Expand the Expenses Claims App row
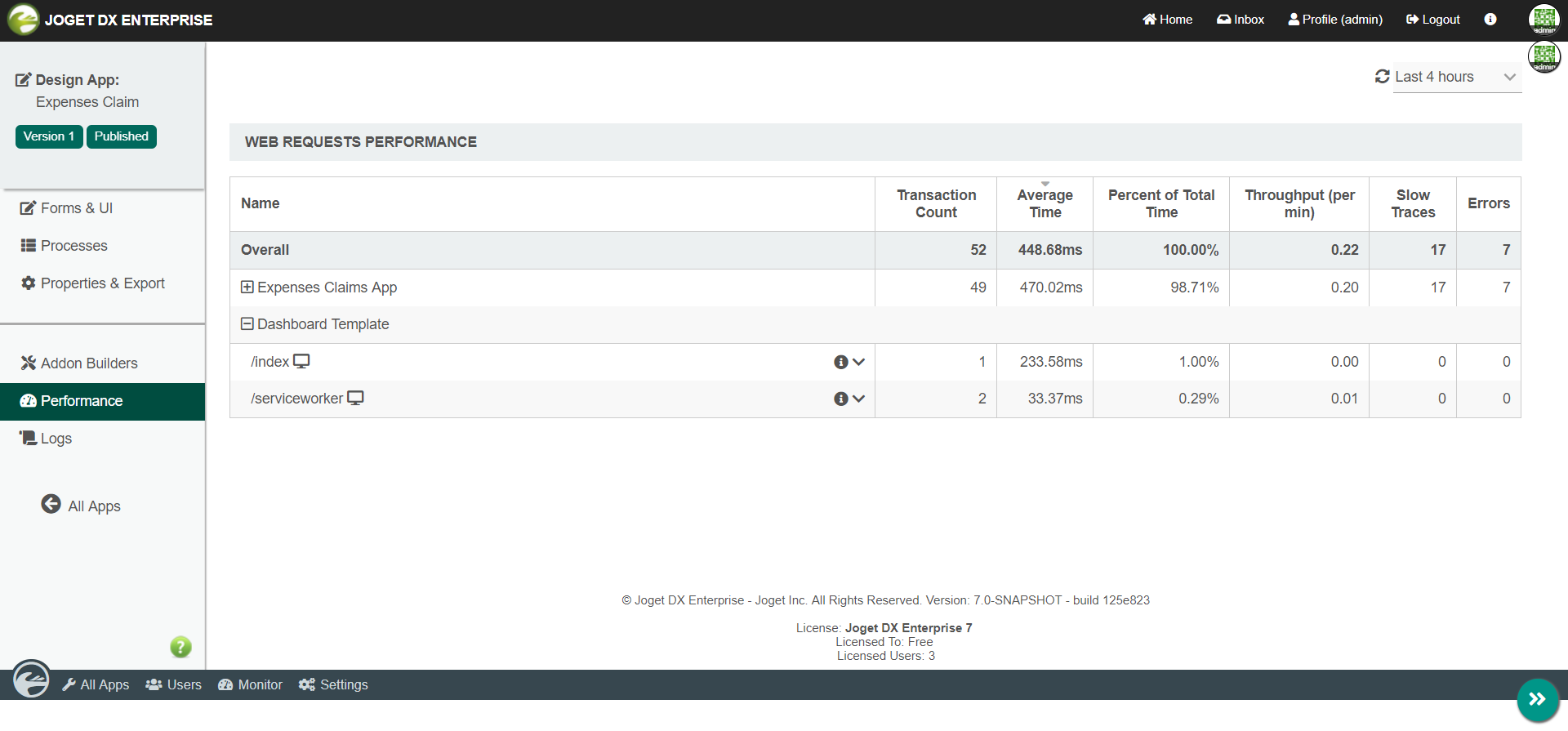This screenshot has height=731, width=1568. (x=247, y=287)
